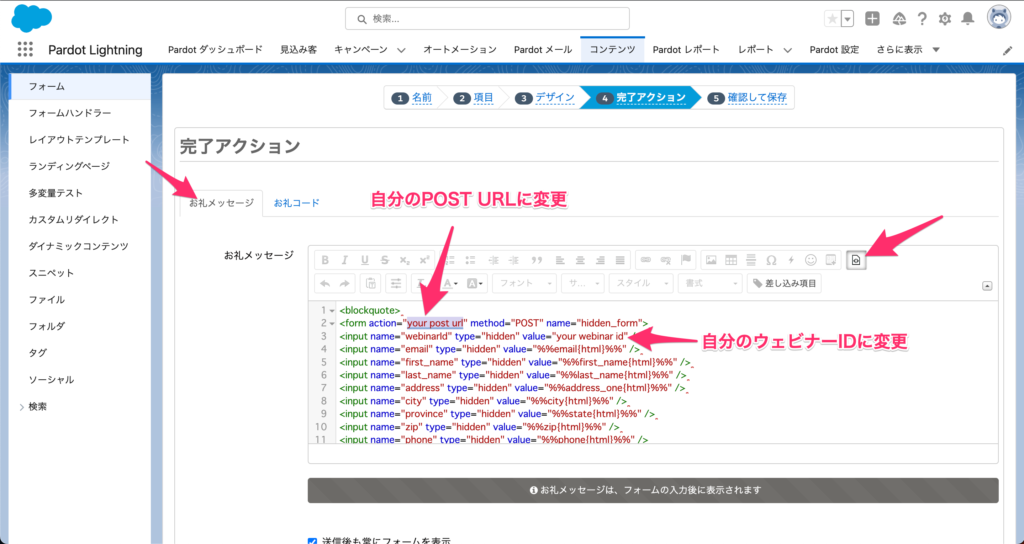Switch to the お礼コード tab
Image resolution: width=1024 pixels, height=544 pixels.
click(x=296, y=203)
